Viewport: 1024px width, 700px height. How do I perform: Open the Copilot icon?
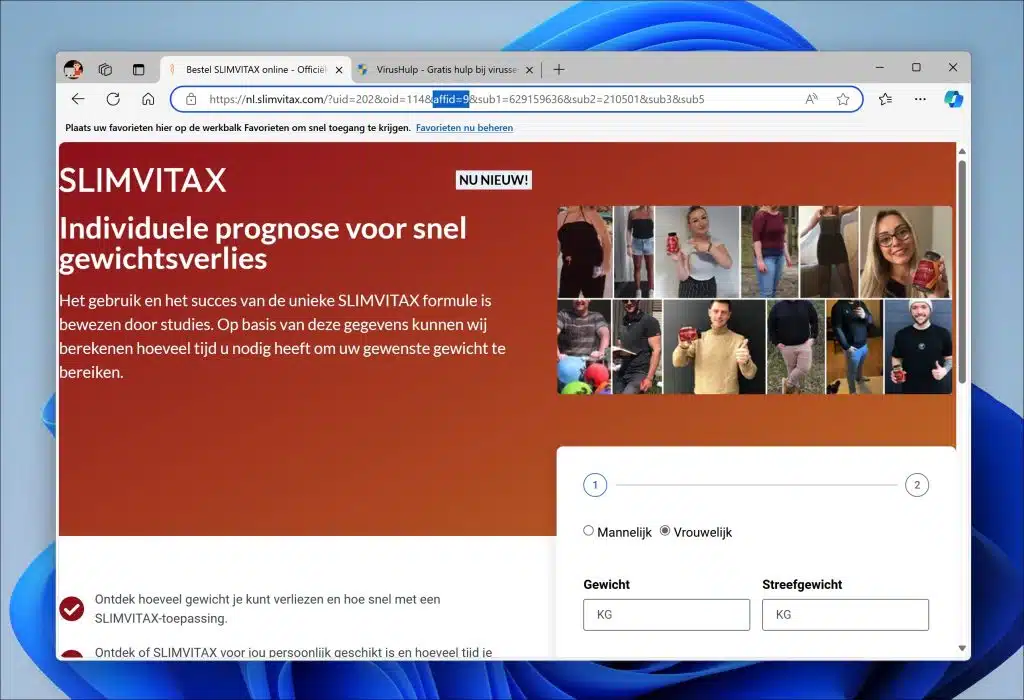953,99
